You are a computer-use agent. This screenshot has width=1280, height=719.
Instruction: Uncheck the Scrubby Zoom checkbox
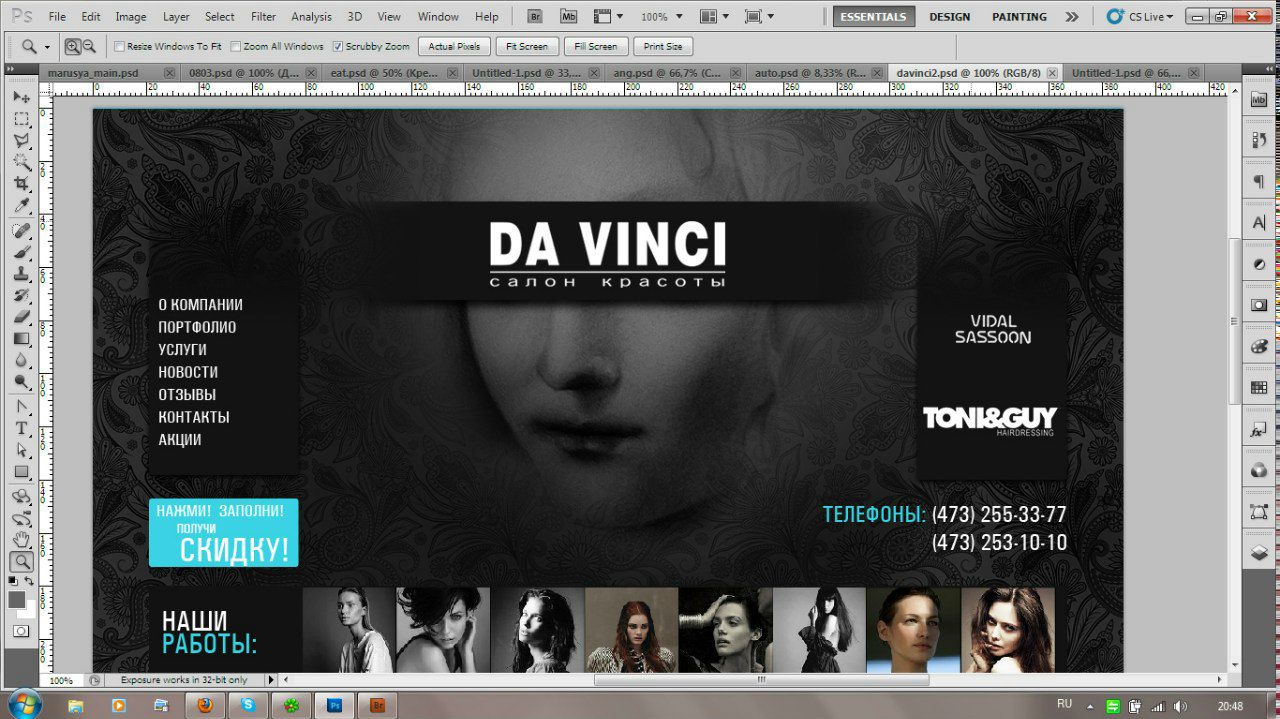coord(337,47)
